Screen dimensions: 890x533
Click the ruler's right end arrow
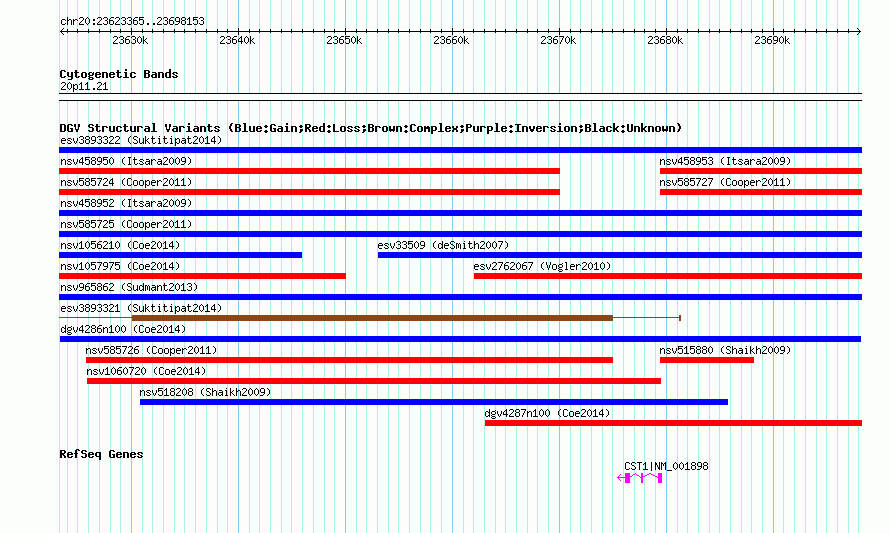click(859, 32)
